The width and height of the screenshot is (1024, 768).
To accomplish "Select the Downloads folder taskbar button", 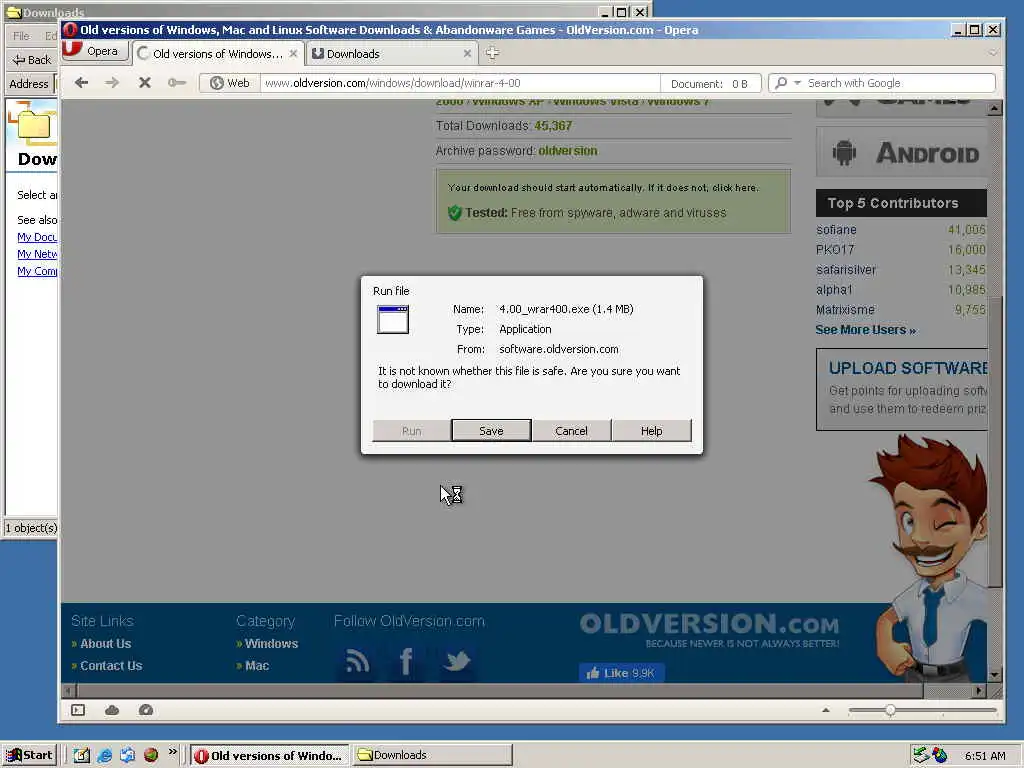I will point(432,756).
